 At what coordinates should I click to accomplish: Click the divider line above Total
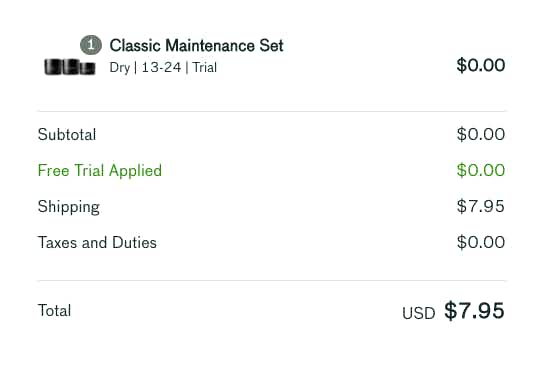(x=272, y=280)
